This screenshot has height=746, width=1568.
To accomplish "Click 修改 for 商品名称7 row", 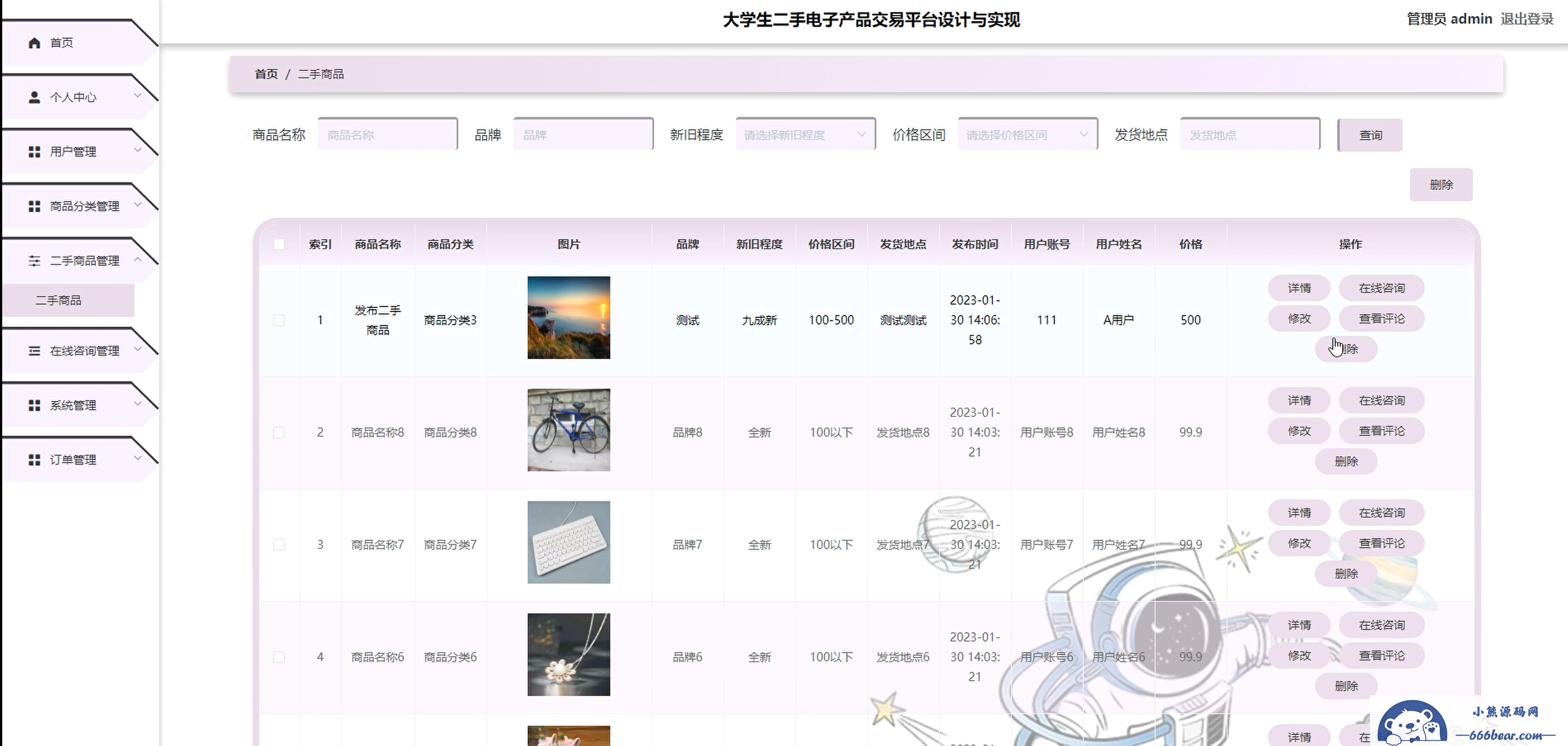I will [x=1300, y=544].
